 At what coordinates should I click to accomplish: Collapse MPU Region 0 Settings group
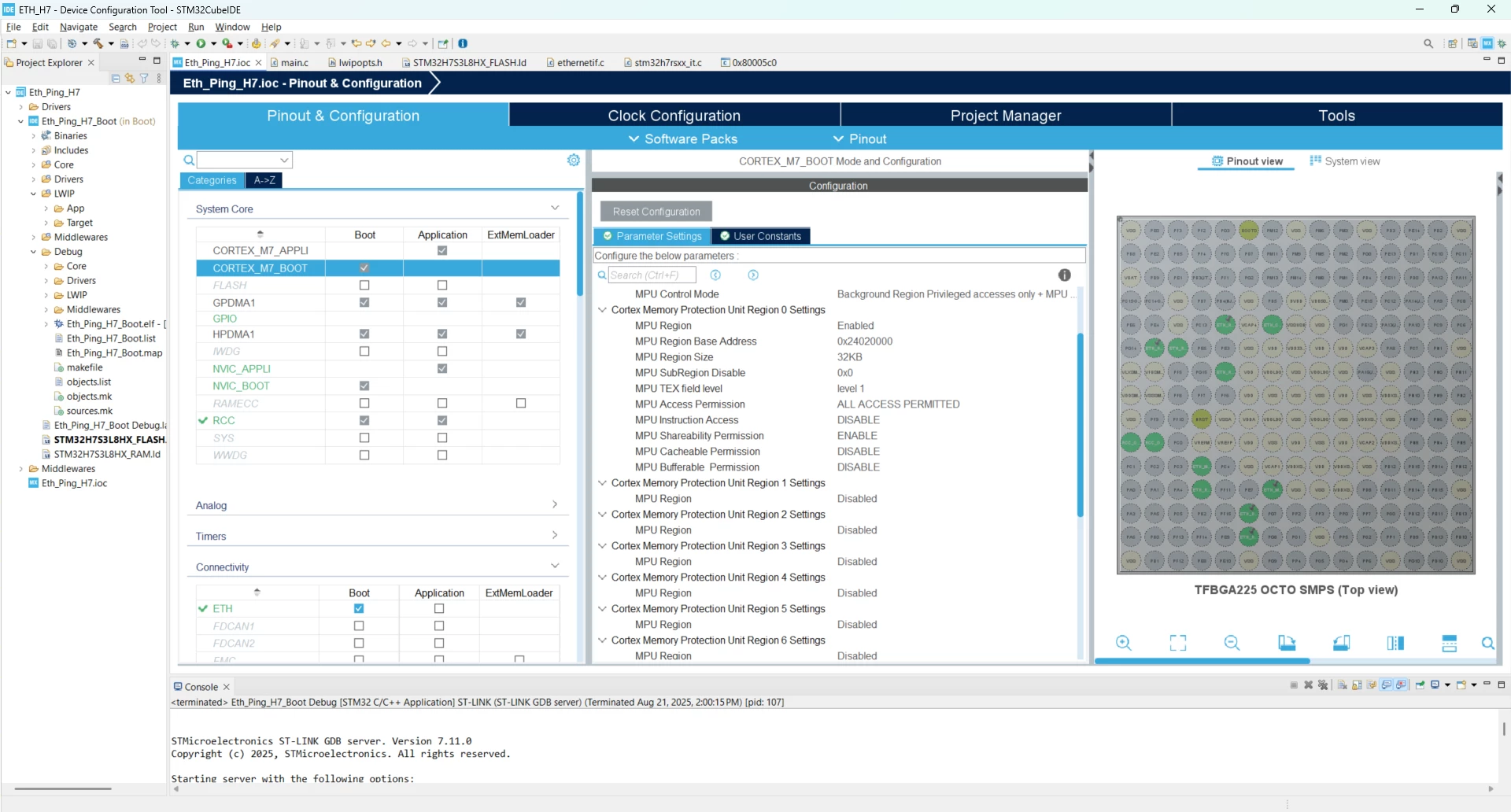[603, 310]
